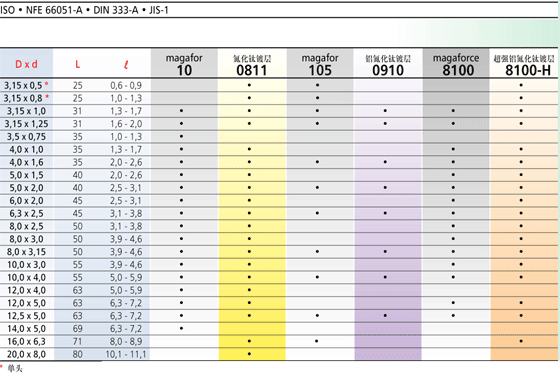This screenshot has height=382, width=560.
Task: Click the 8100-H column header
Action: click(524, 65)
